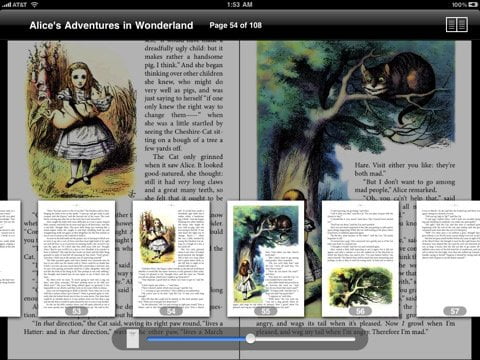The image size is (480, 360).
Task: Click page number 55 badge label
Action: 266,311
